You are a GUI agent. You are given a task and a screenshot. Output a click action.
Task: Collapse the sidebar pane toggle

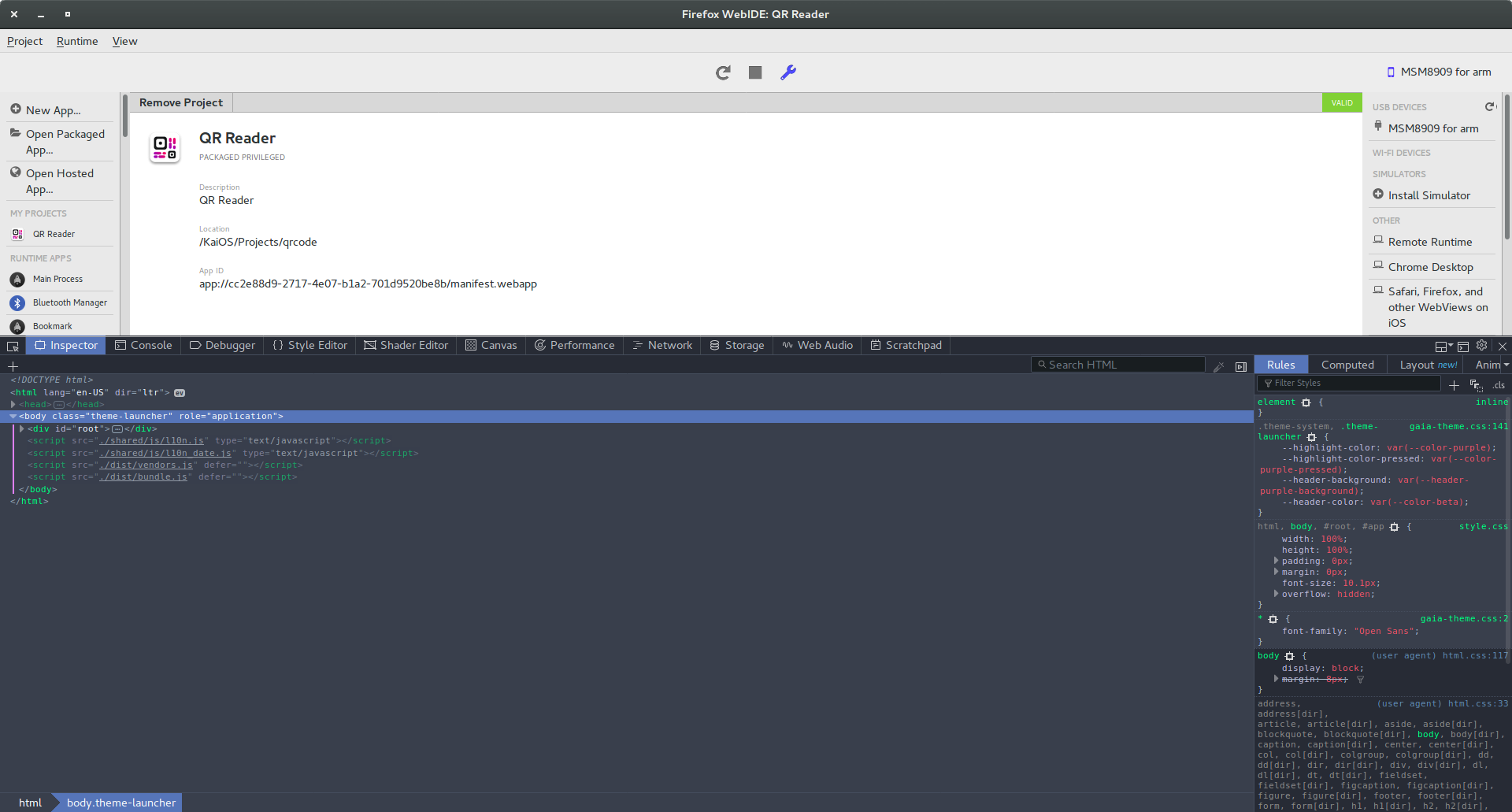point(1241,366)
